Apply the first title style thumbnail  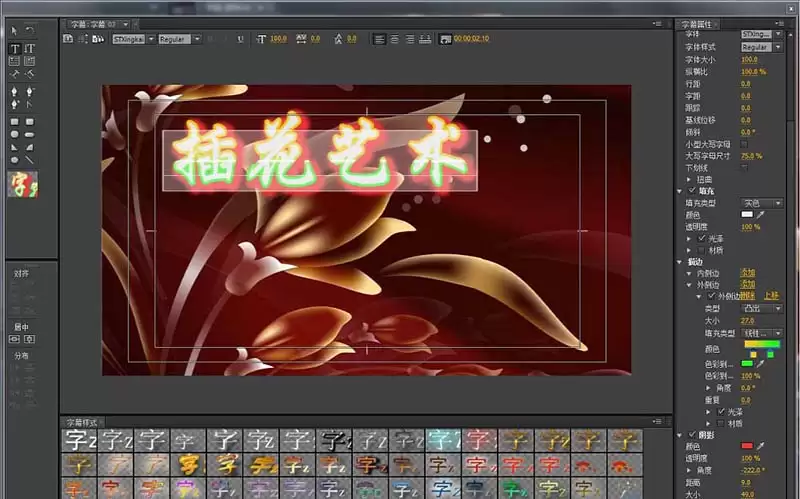pos(80,440)
